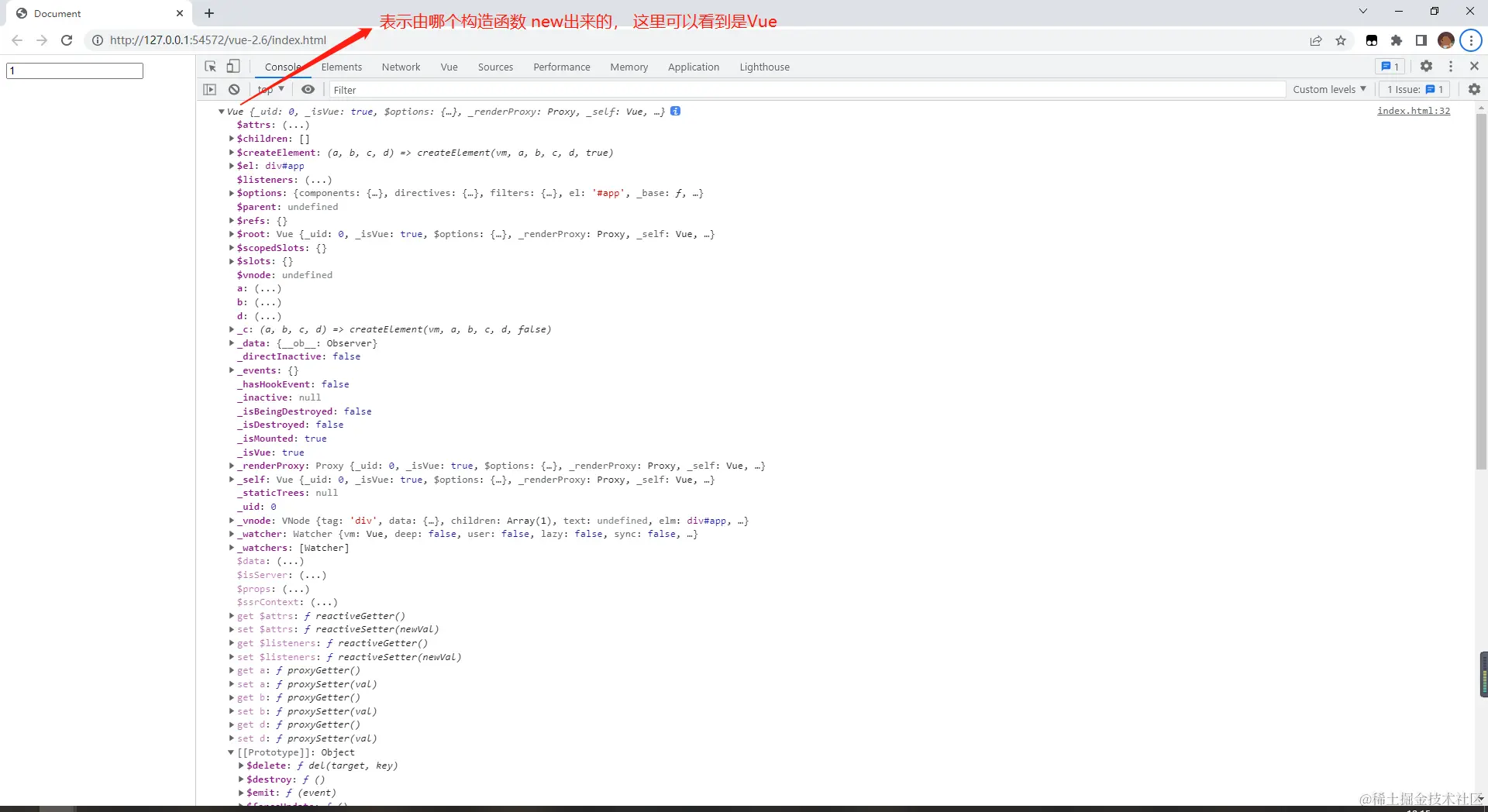Expand the $children property
This screenshot has width=1488, height=812.
(232, 139)
